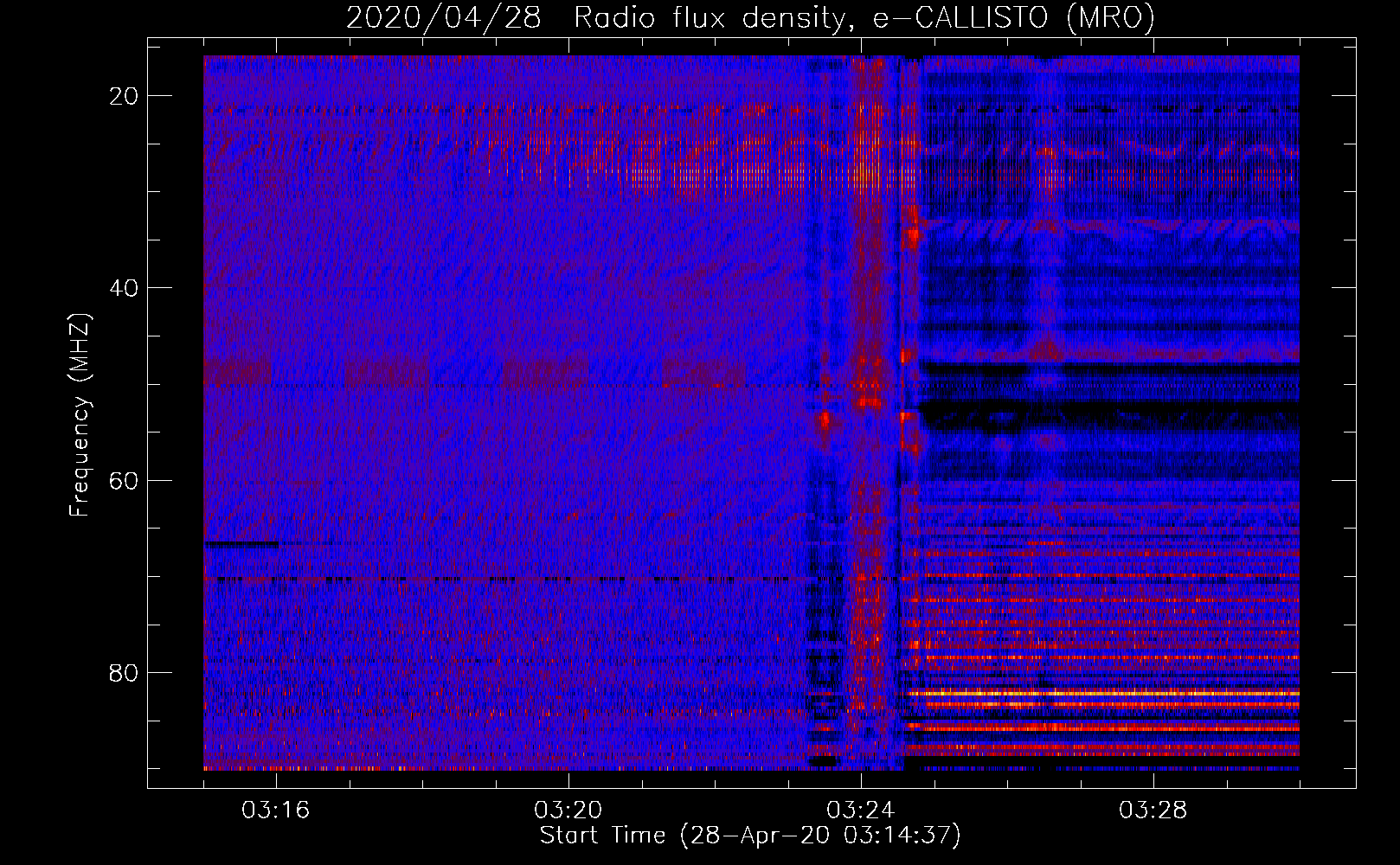Viewport: 1400px width, 865px height.
Task: Click the frequency tick label 60
Action: (x=124, y=480)
